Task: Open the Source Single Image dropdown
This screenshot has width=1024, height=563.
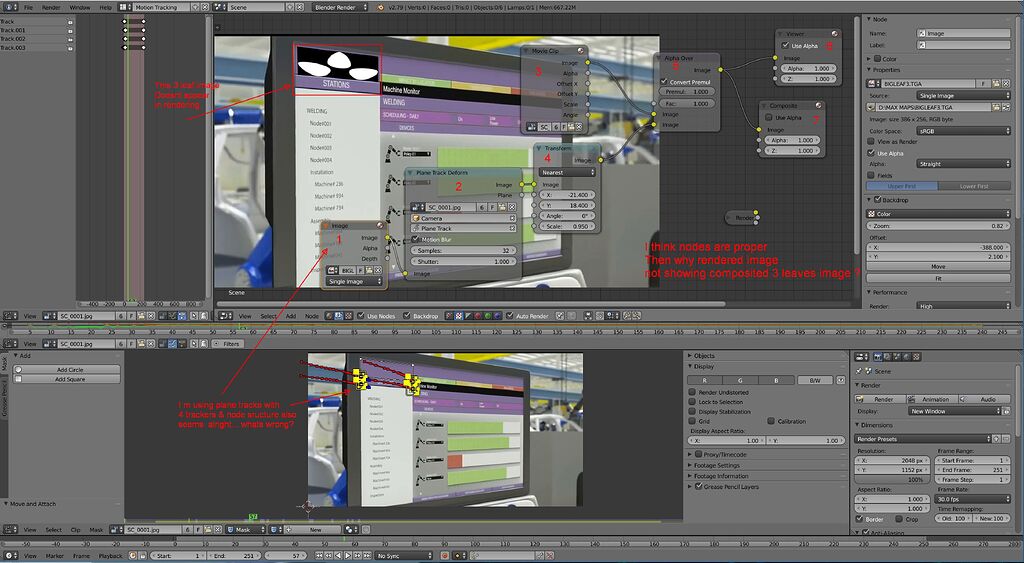Action: (x=963, y=95)
